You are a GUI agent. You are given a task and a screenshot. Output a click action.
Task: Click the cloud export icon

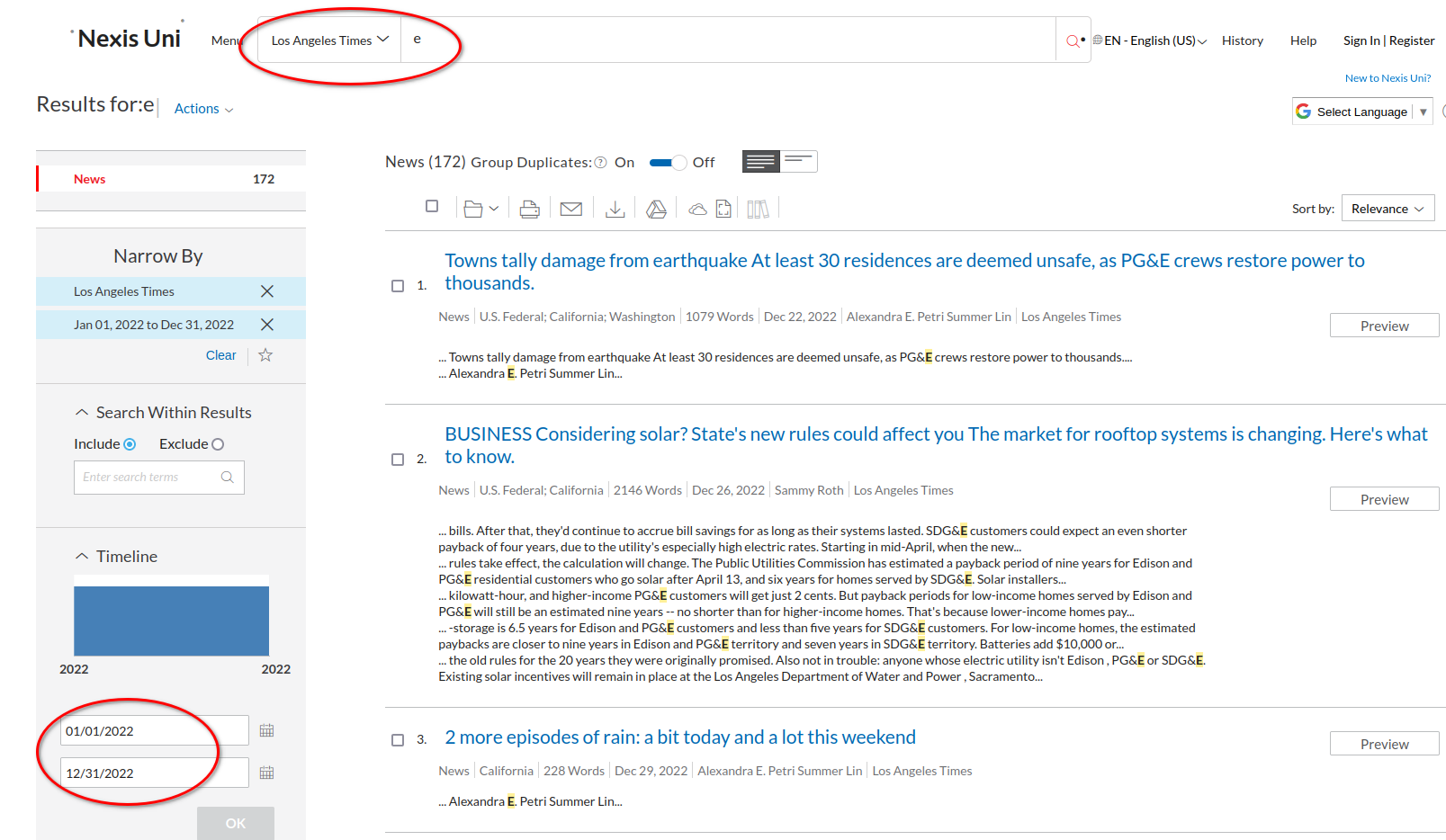(x=697, y=210)
